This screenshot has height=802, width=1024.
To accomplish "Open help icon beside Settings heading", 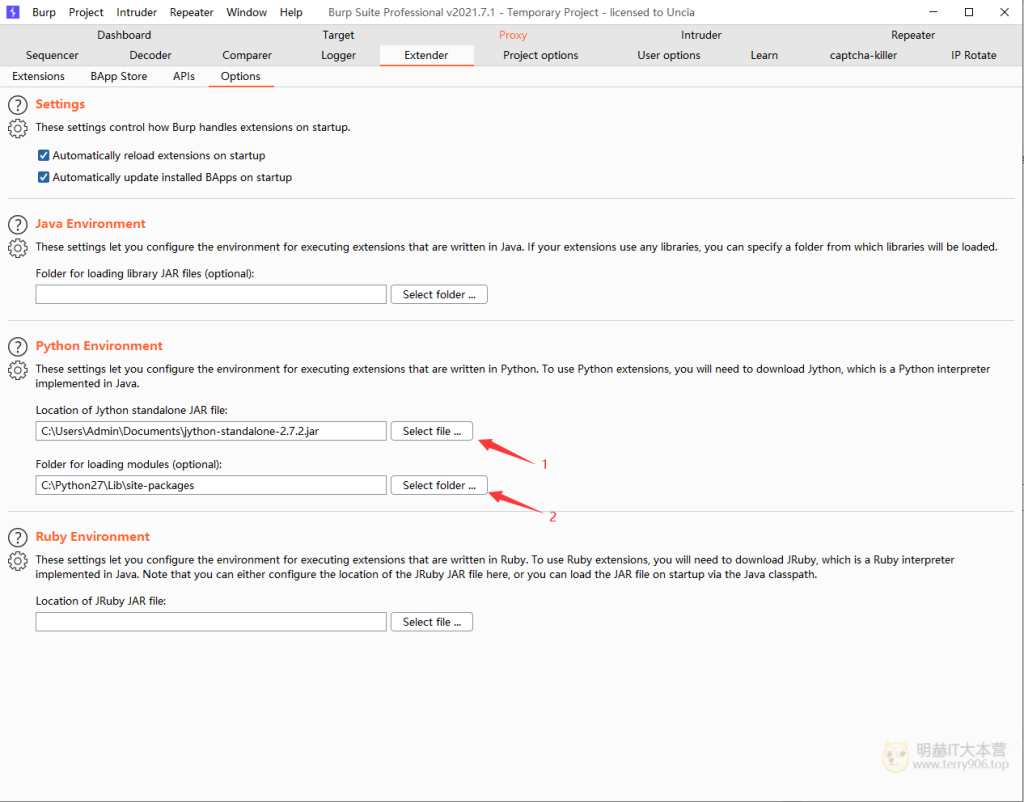I will pyautogui.click(x=18, y=104).
